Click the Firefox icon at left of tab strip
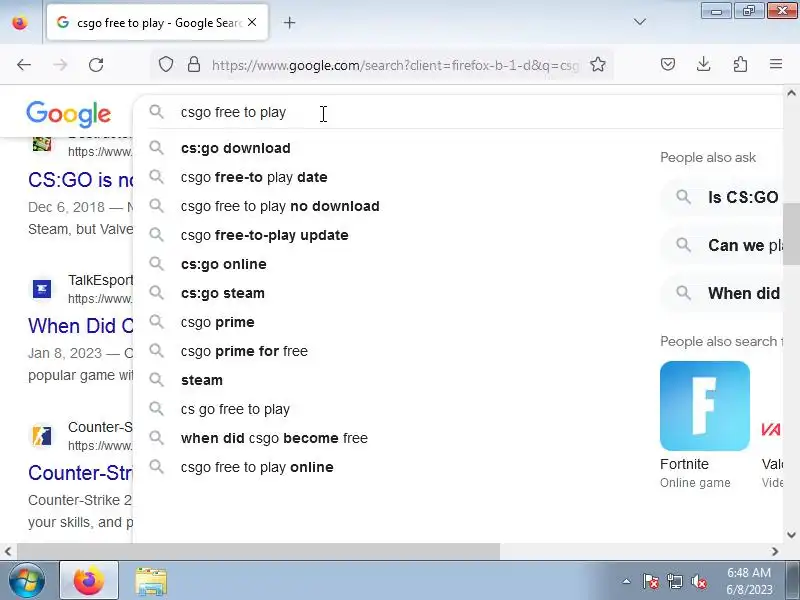The width and height of the screenshot is (800, 600). [x=20, y=22]
